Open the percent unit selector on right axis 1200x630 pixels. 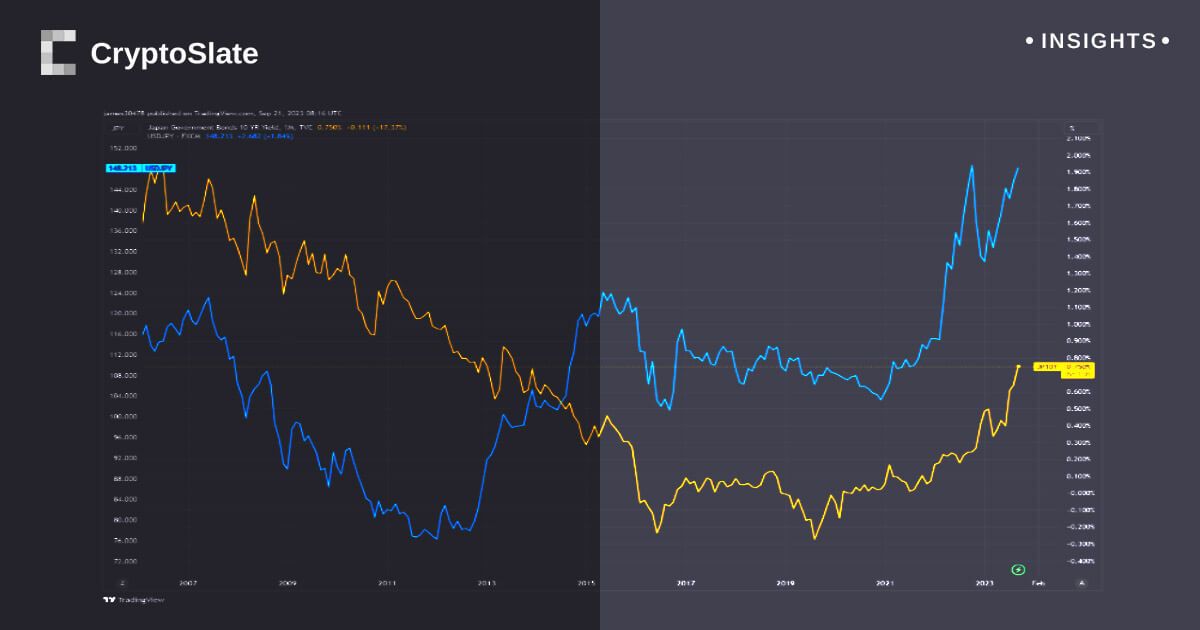point(1071,127)
